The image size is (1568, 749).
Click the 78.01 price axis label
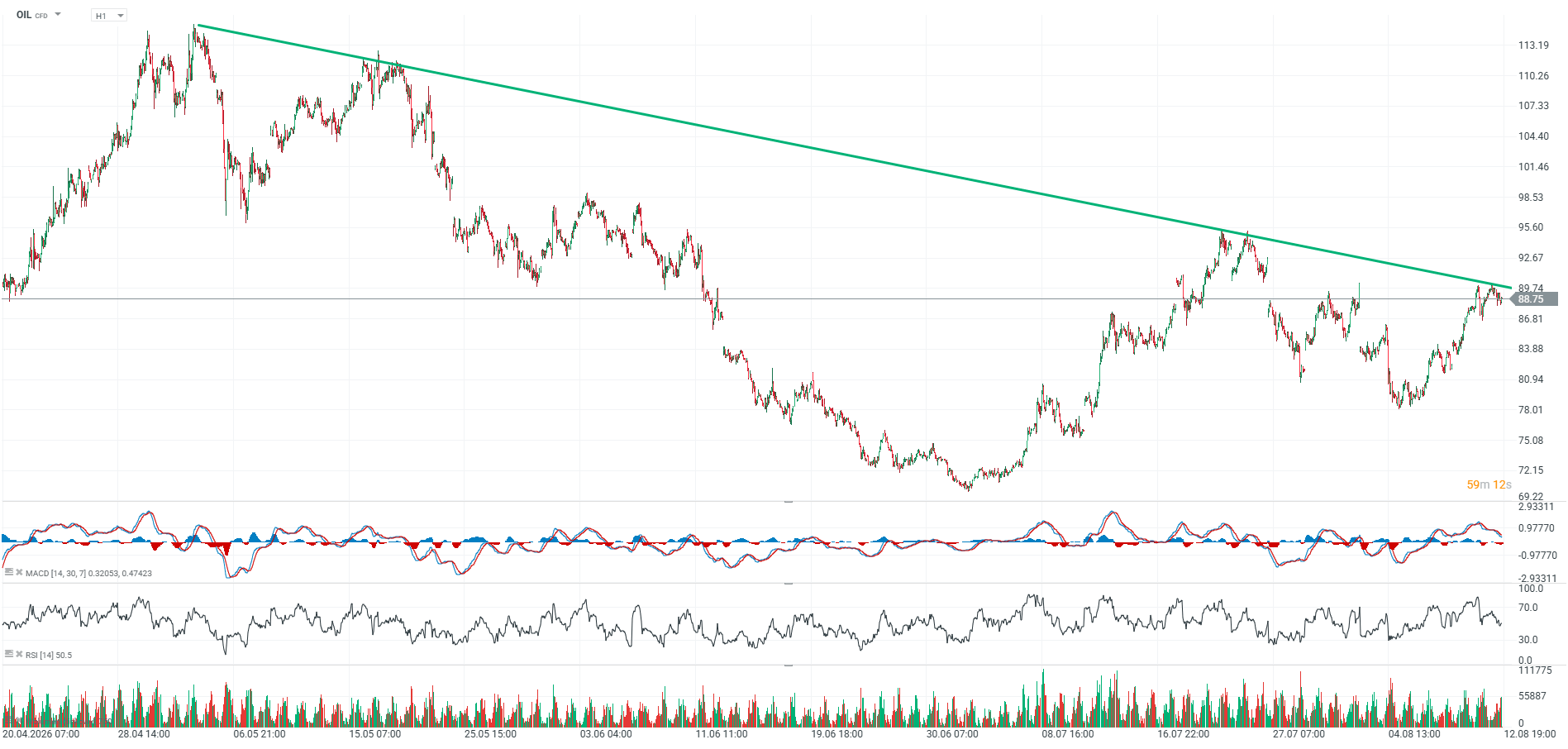1531,410
